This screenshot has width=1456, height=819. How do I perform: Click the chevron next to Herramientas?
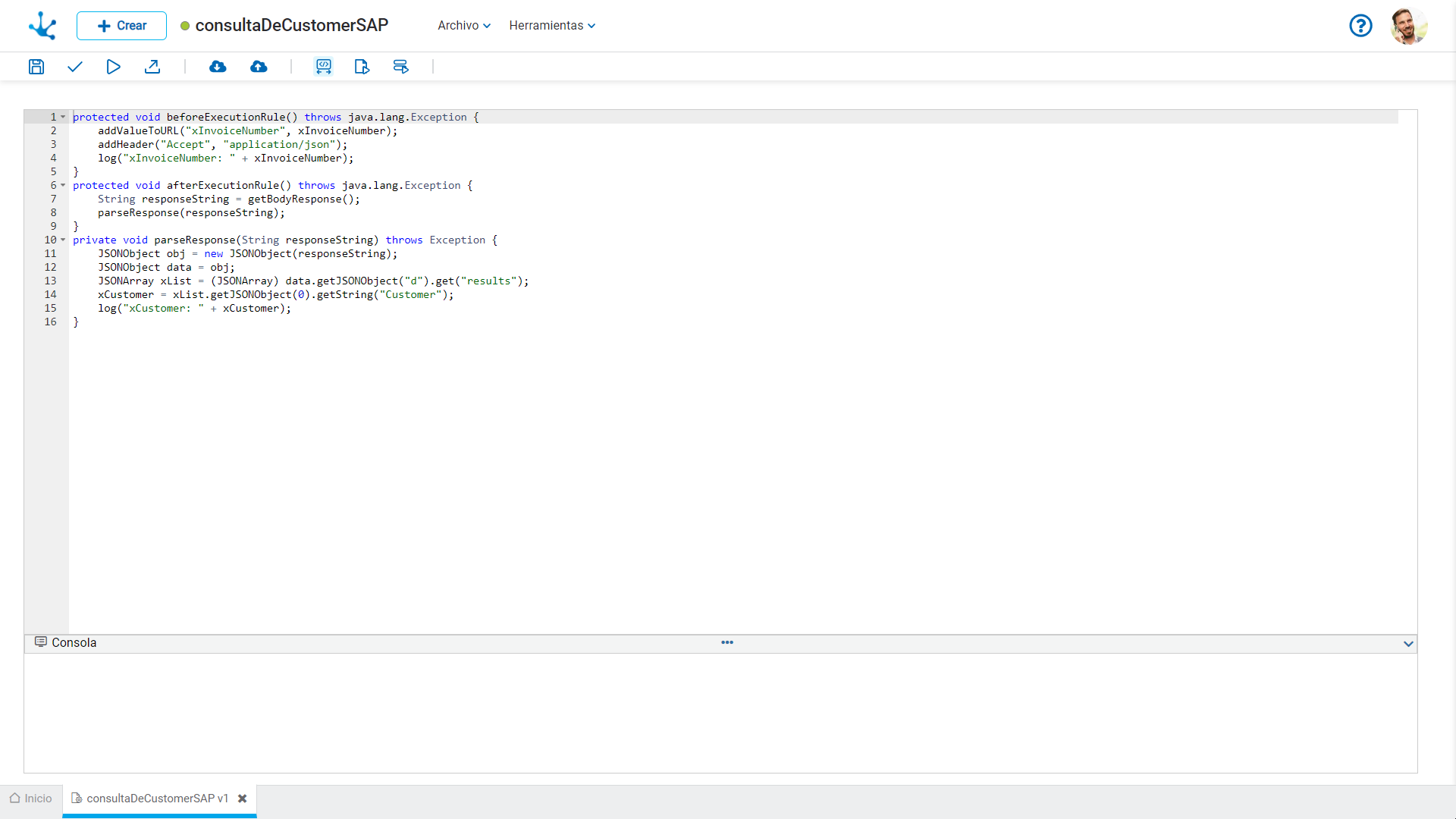(x=591, y=26)
